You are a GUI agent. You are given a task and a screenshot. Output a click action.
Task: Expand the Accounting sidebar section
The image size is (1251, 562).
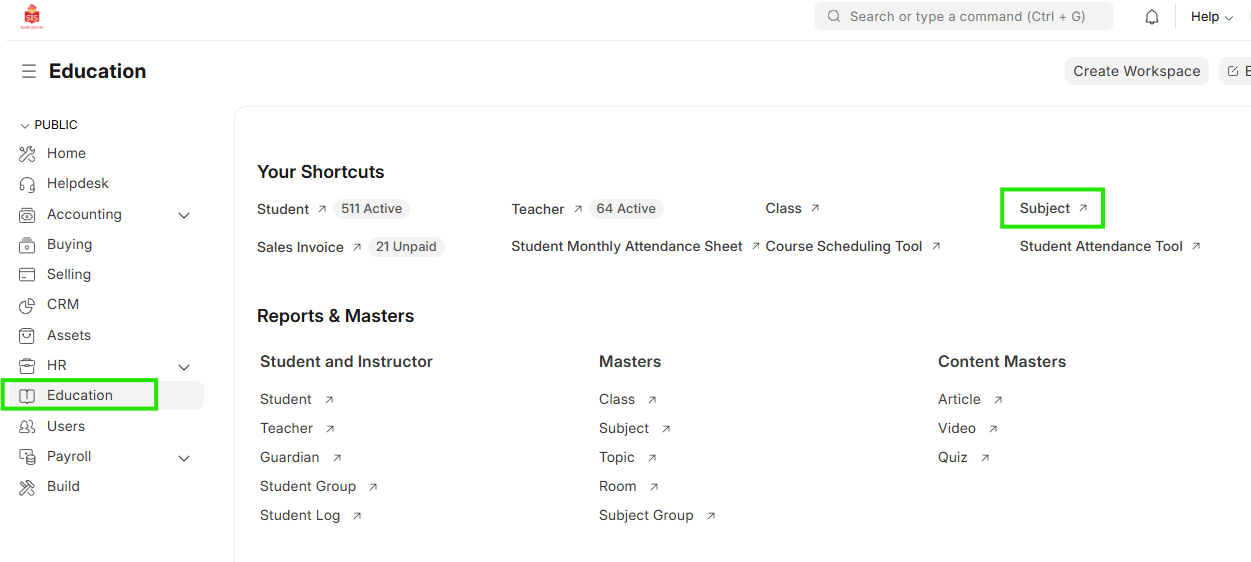[184, 215]
